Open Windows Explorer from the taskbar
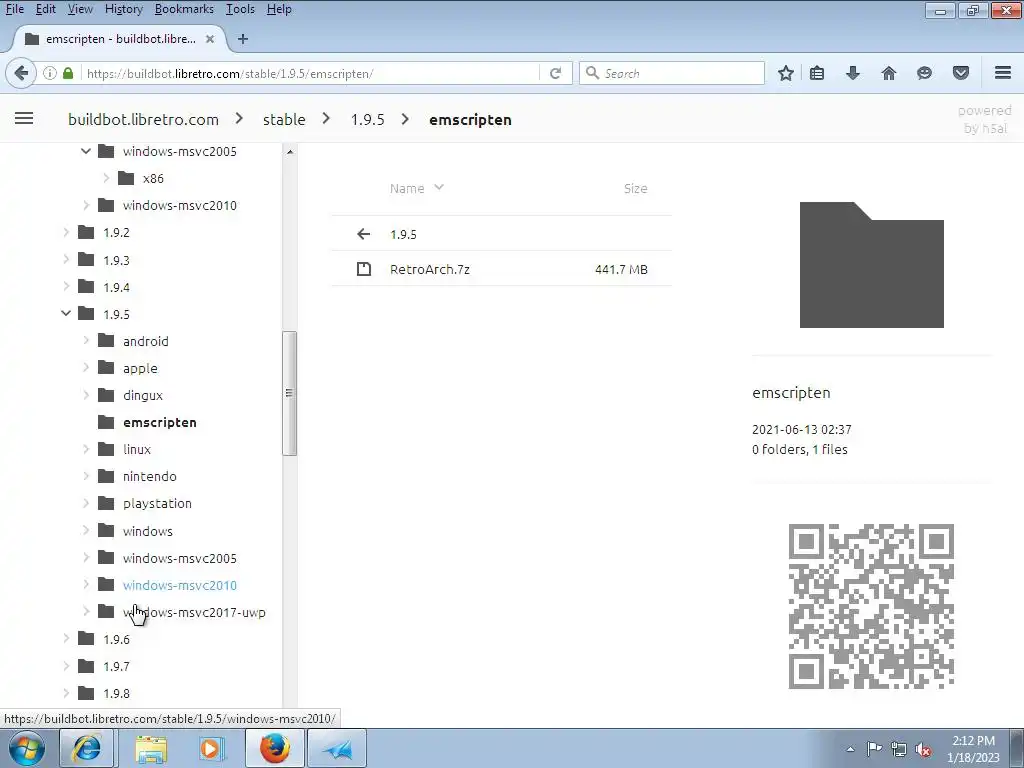This screenshot has width=1024, height=768. 151,748
